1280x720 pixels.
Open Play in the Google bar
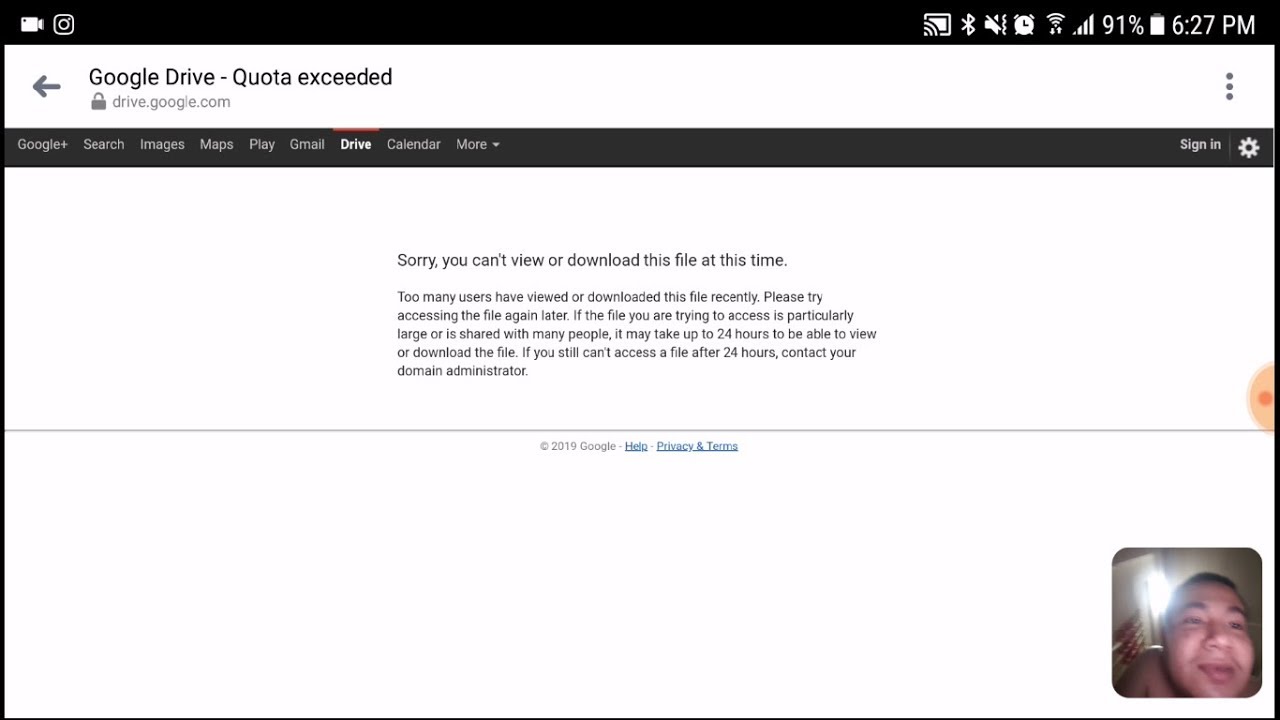pos(262,144)
